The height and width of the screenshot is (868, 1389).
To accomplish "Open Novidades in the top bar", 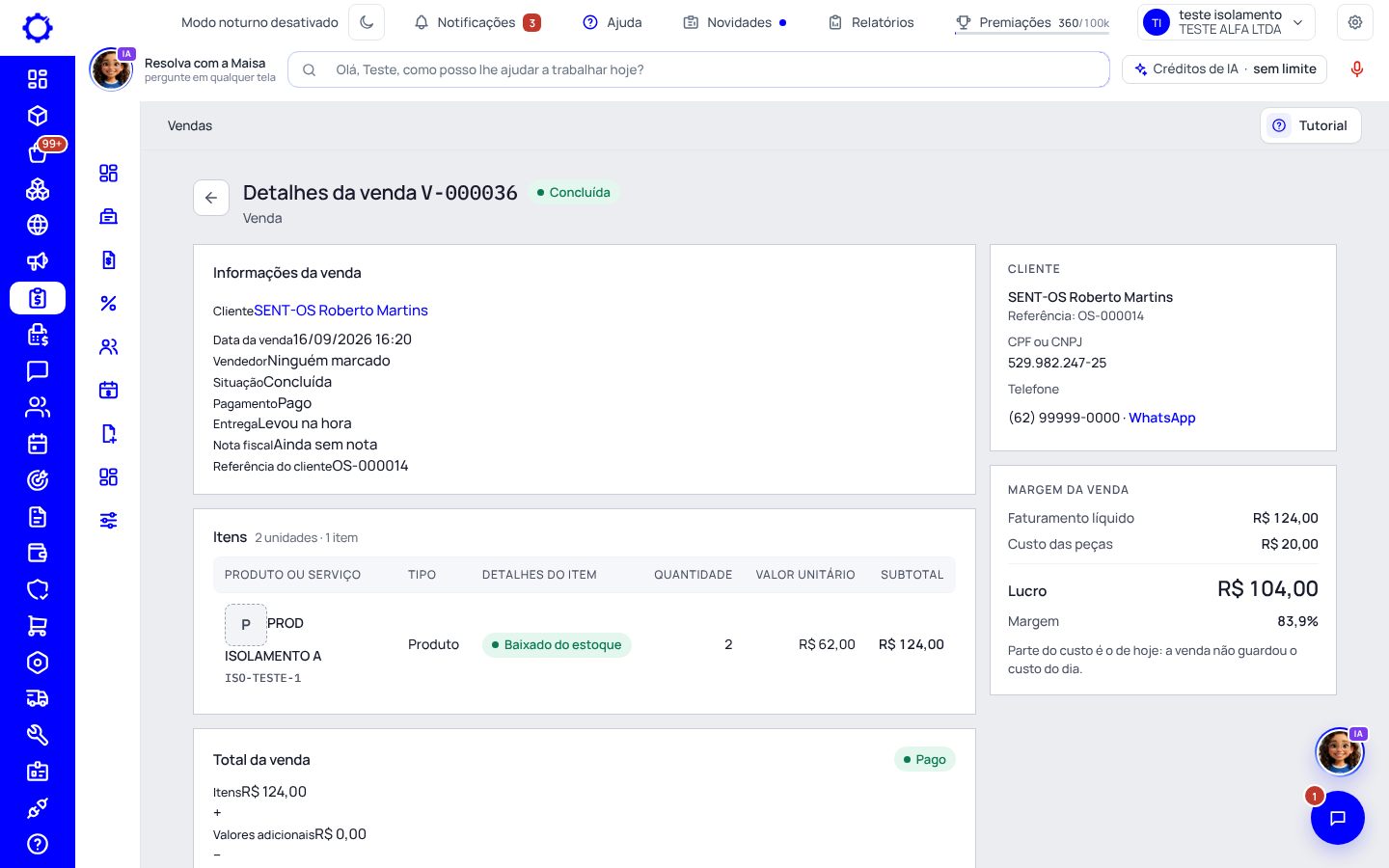I will coord(735,22).
